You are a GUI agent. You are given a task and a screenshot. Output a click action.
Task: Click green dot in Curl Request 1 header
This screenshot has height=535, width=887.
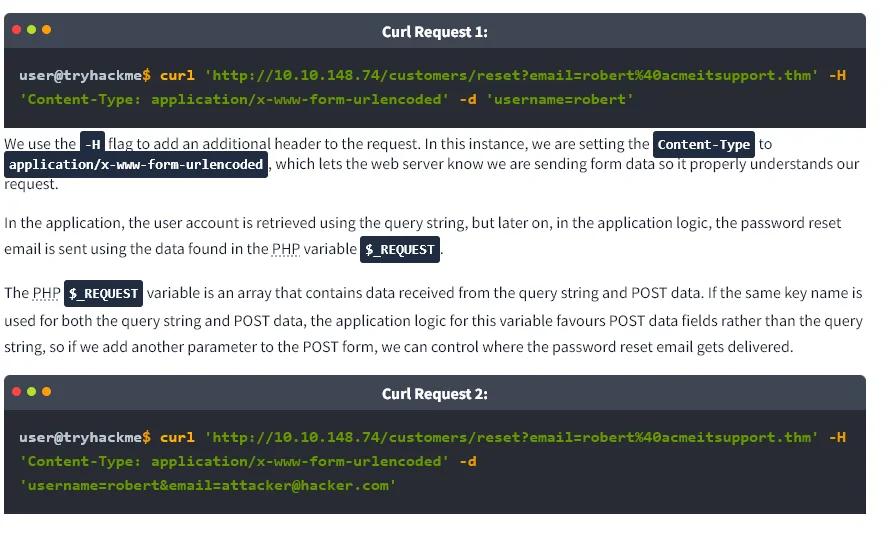click(x=32, y=29)
